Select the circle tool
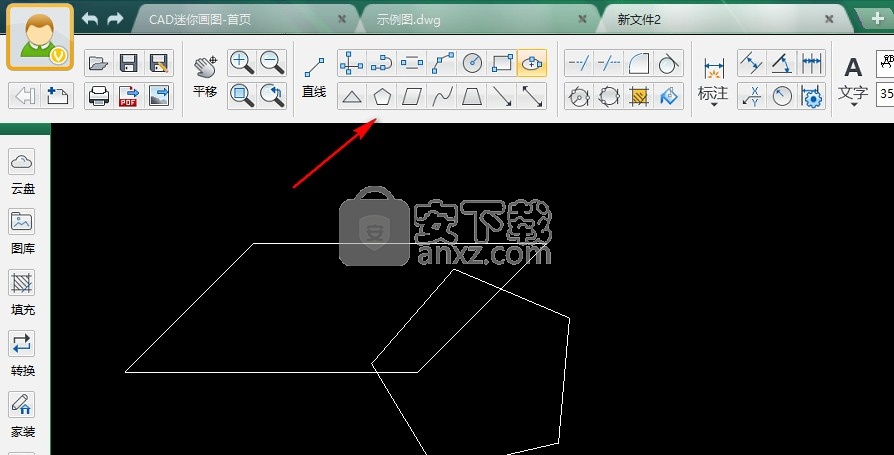This screenshot has height=455, width=894. [472, 63]
